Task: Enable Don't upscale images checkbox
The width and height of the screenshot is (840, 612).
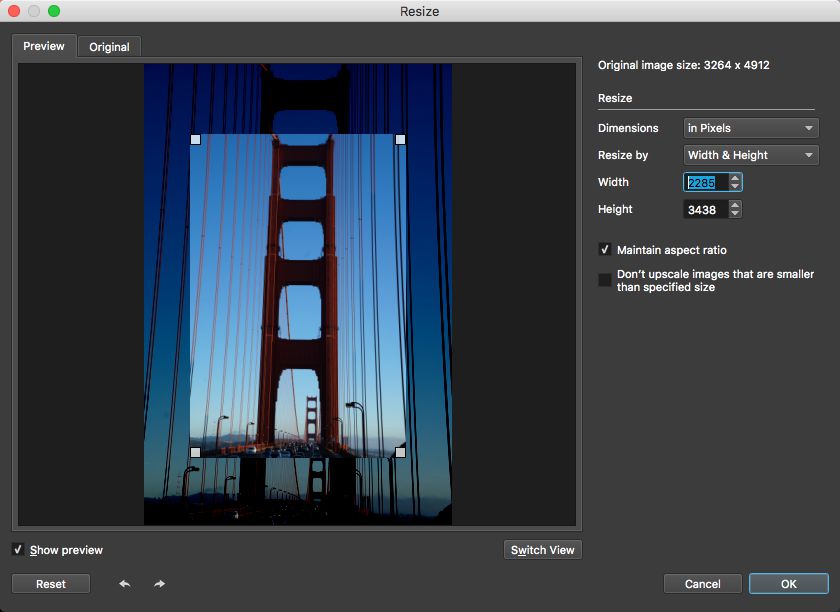Action: tap(605, 280)
